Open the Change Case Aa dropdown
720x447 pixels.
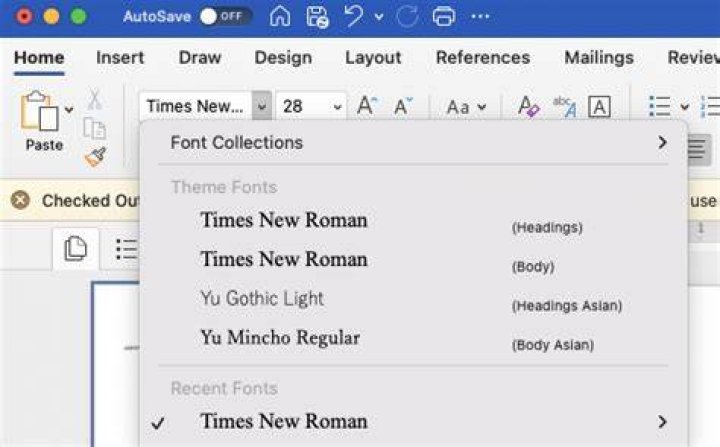(466, 107)
